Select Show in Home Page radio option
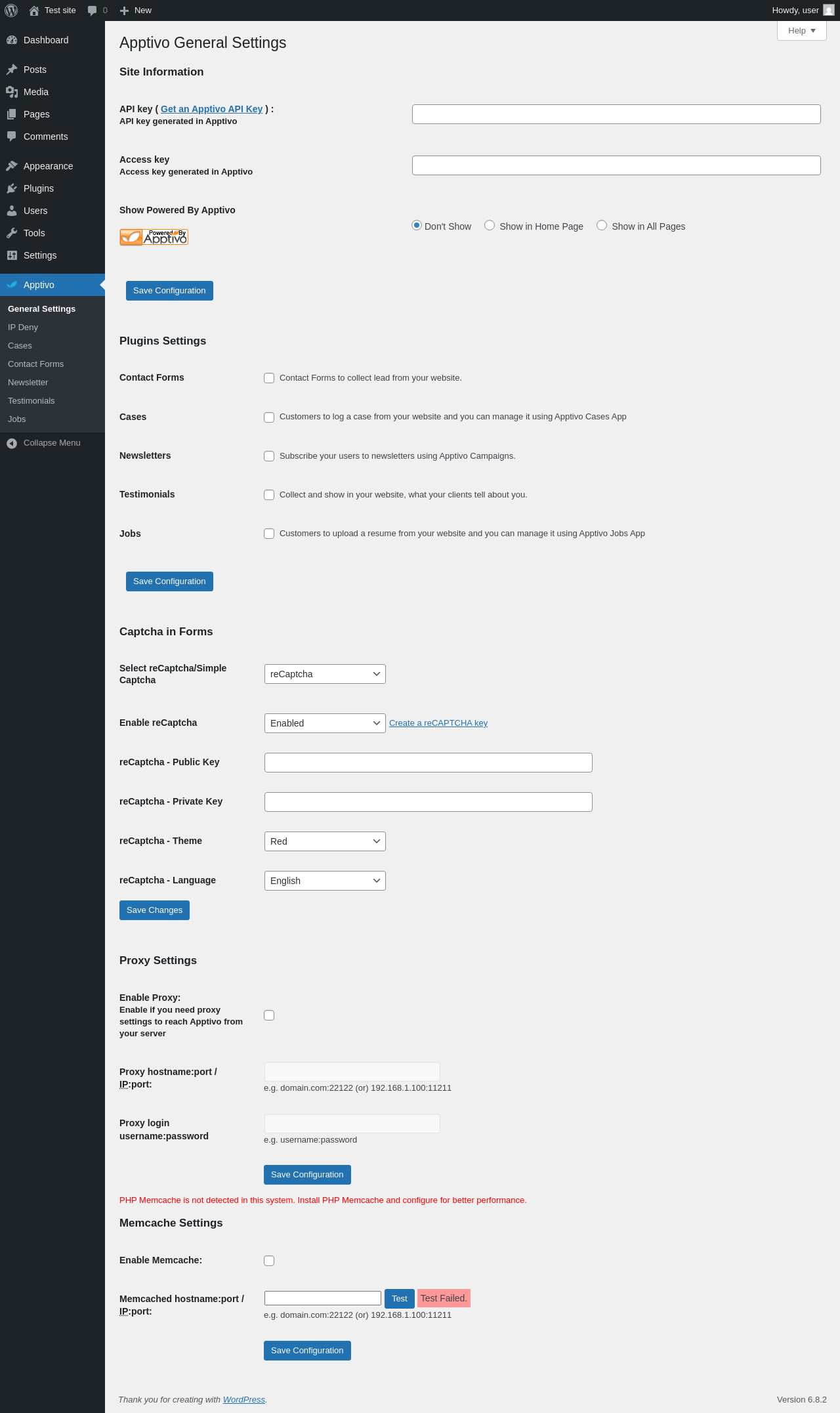 (x=490, y=225)
